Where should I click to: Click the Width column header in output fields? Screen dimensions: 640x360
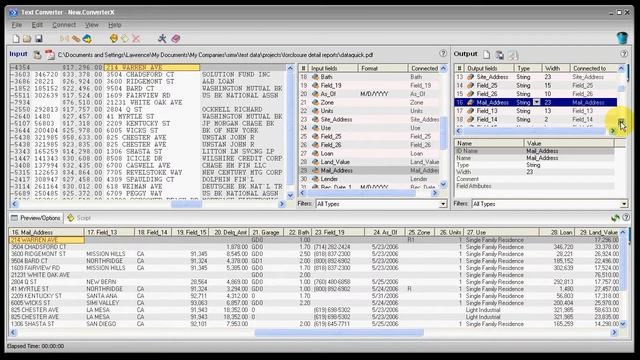click(x=556, y=68)
